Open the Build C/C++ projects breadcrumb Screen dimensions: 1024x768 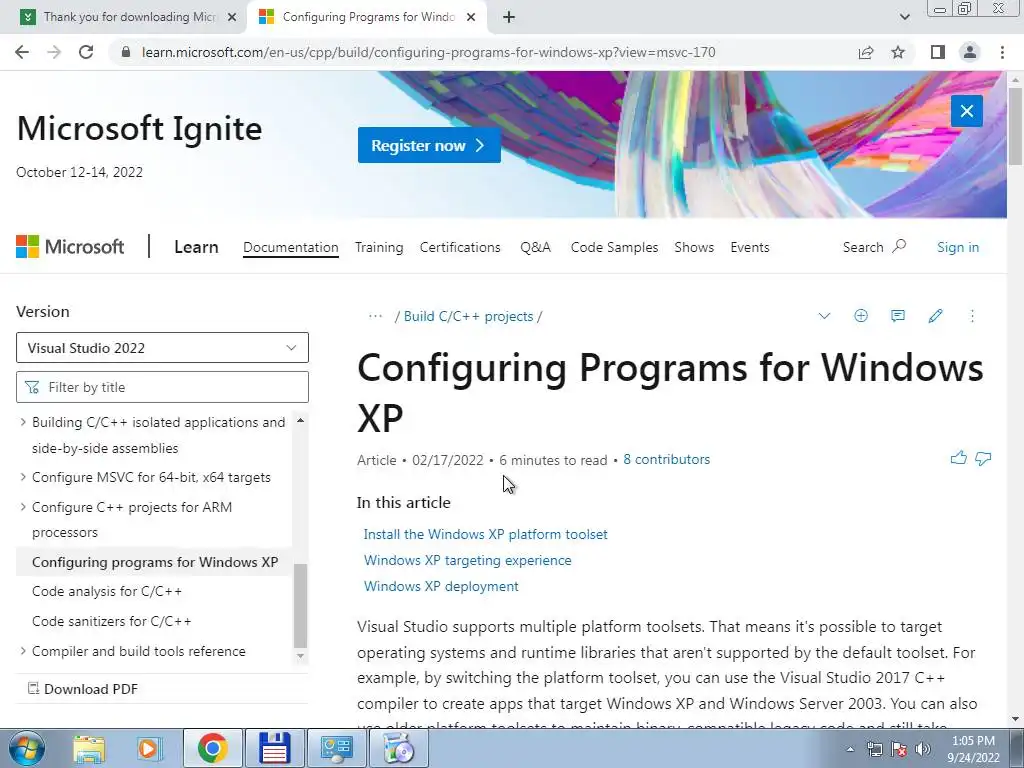point(468,316)
